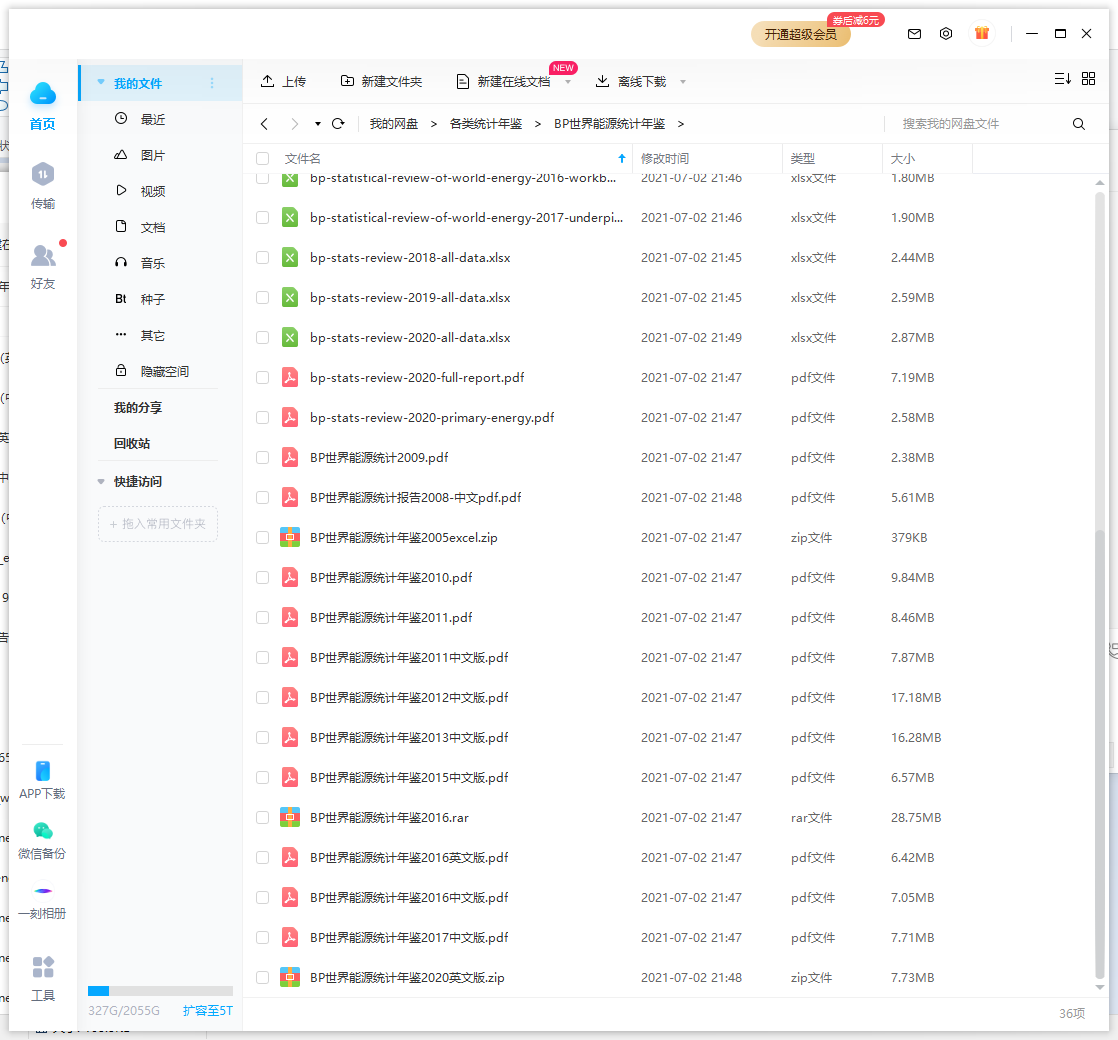Click the scrollbar down arrow
Screen dimensions: 1118x1040
click(1099, 987)
